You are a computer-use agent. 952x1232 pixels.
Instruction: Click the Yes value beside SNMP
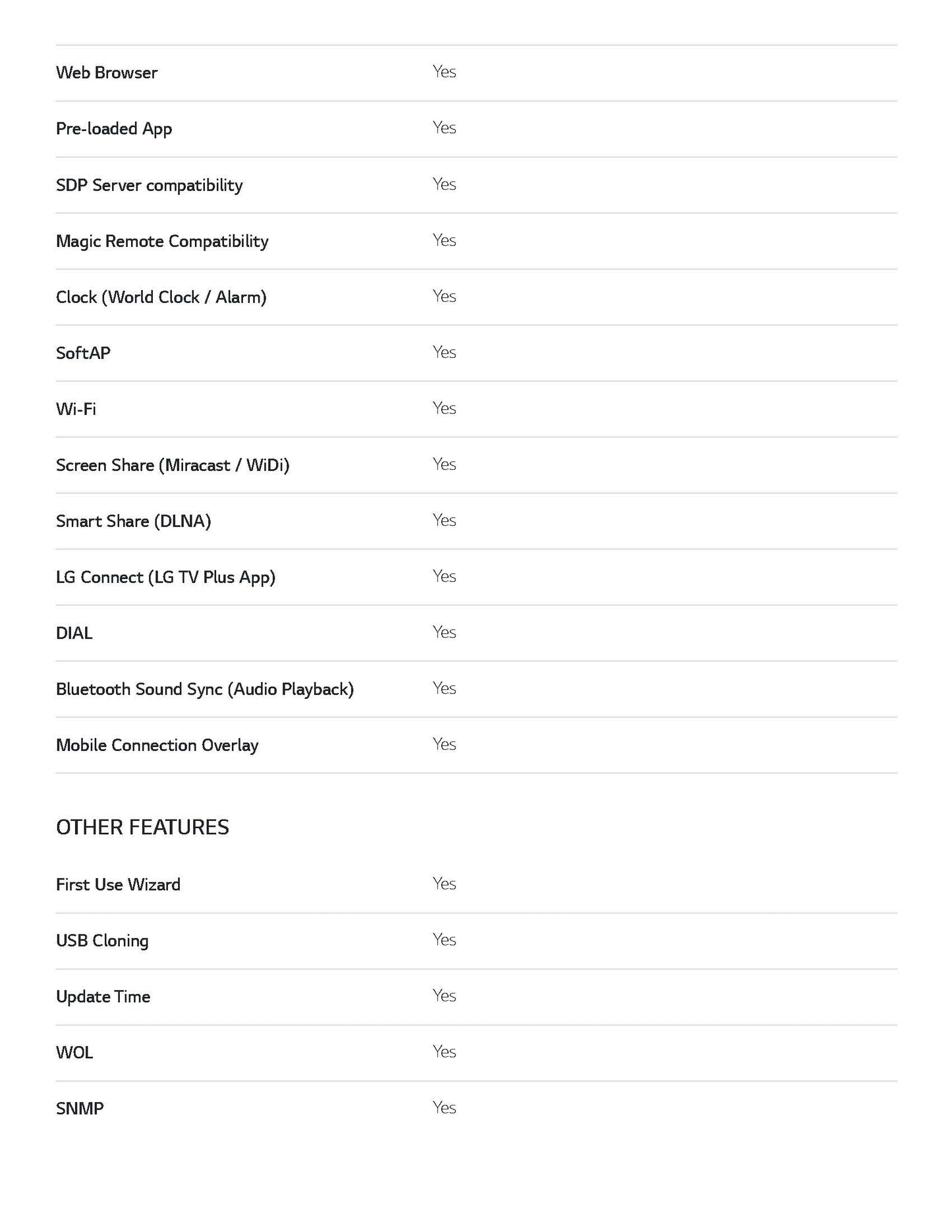pyautogui.click(x=444, y=1107)
